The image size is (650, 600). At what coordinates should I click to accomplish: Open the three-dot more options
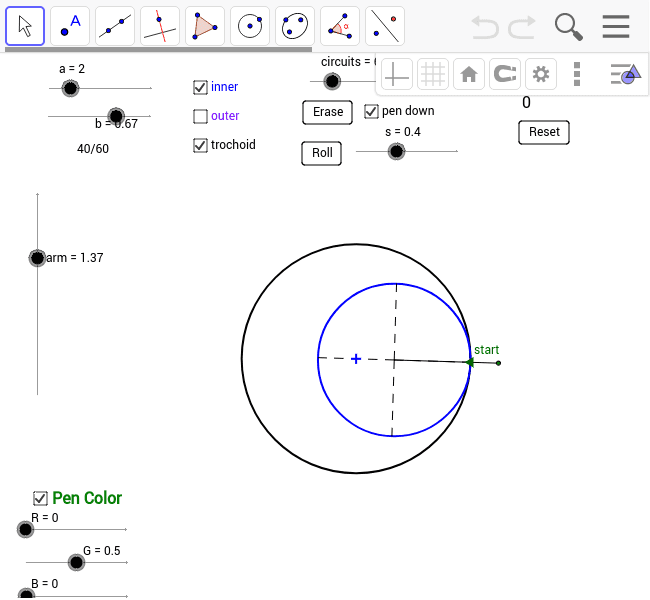(x=577, y=74)
